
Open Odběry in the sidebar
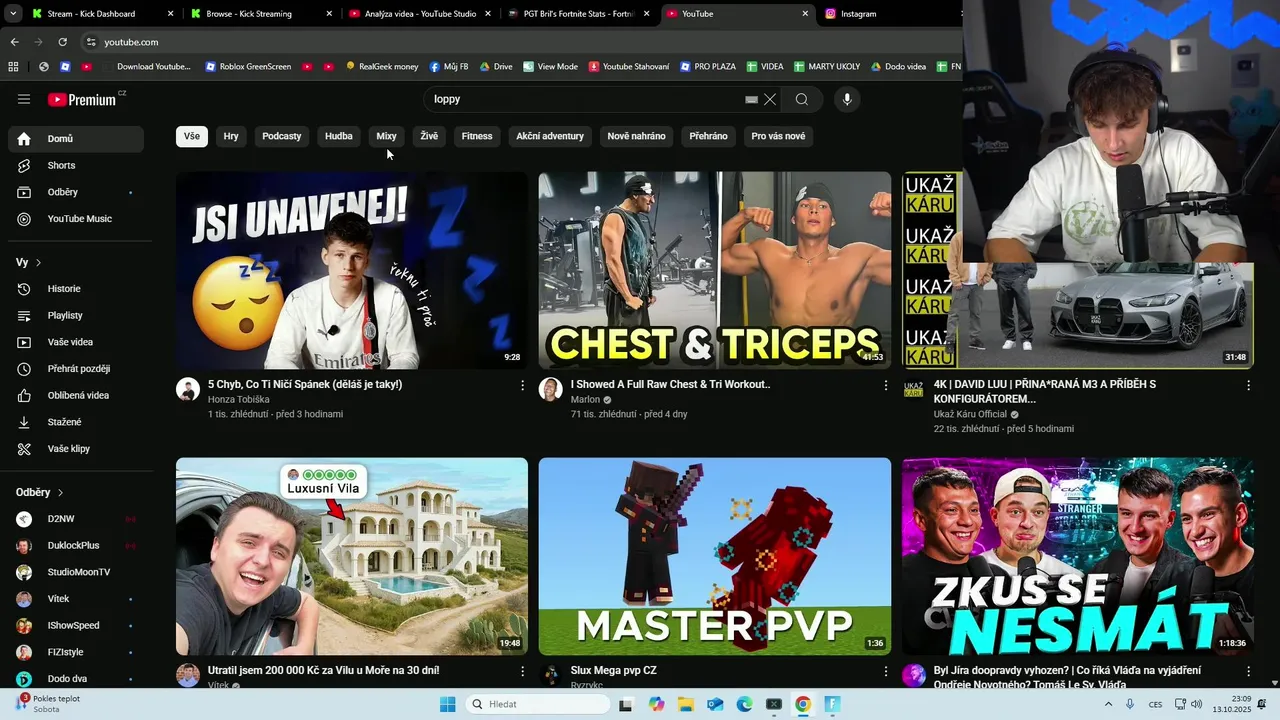click(x=76, y=192)
